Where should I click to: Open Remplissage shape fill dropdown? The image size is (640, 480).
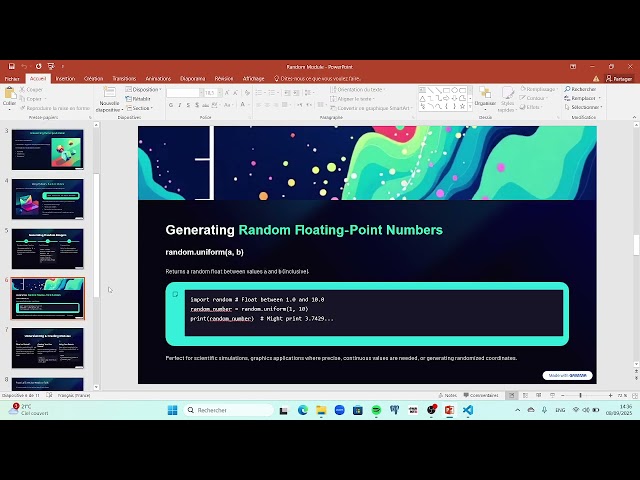click(538, 89)
